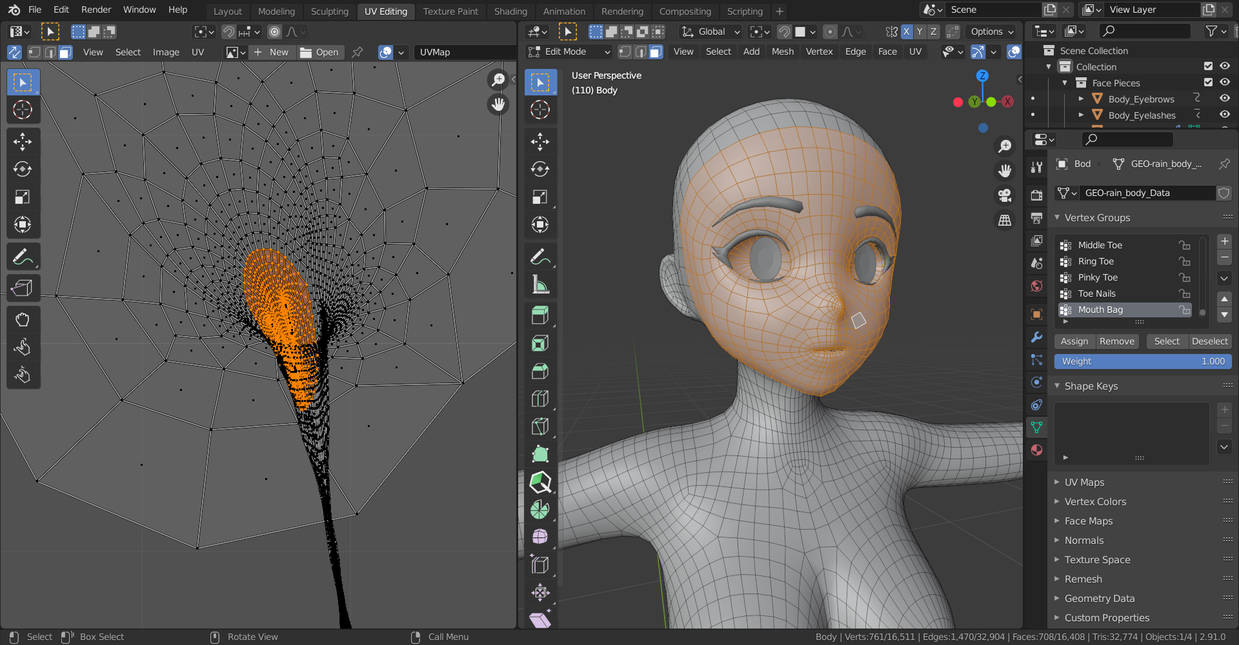Toggle camera view in the 3D viewport
This screenshot has width=1239, height=645.
click(x=1005, y=195)
